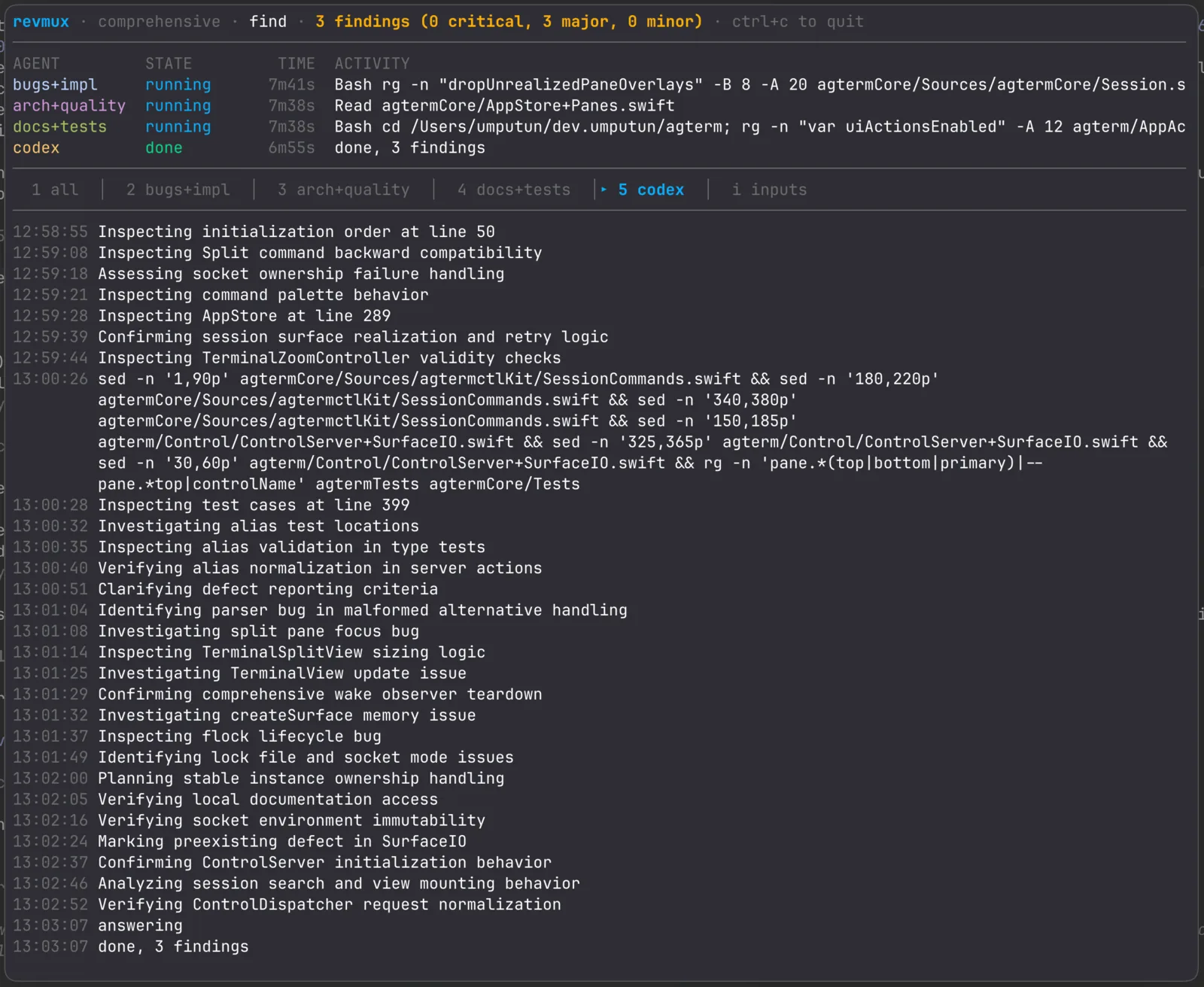Click log line 'Inspecting Split command backward compatibility'
This screenshot has height=987, width=1204.
320,253
